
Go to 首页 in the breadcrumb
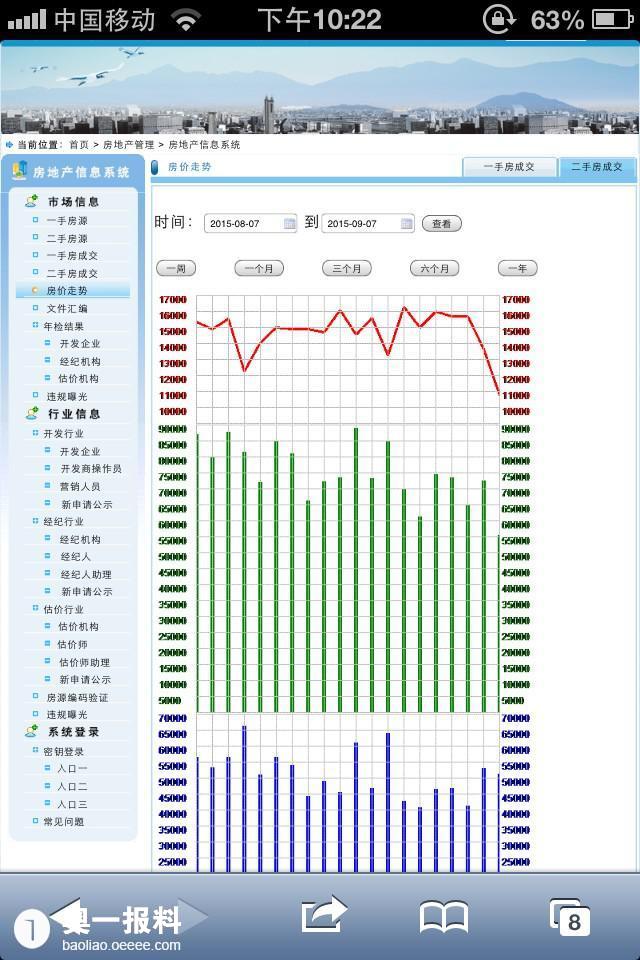pos(79,145)
